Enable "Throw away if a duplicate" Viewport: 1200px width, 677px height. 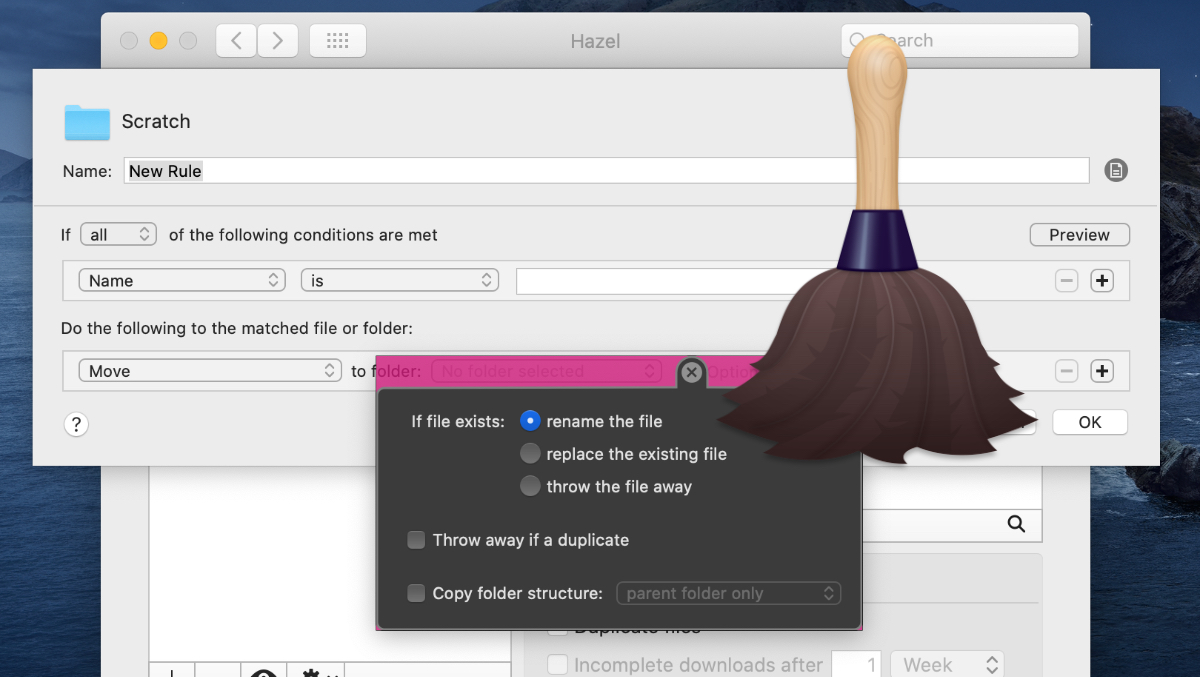[416, 540]
